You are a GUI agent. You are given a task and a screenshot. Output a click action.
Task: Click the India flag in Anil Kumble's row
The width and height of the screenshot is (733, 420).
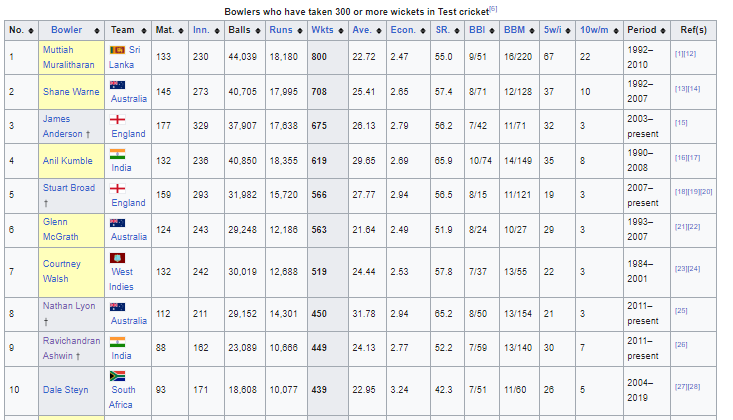[117, 154]
